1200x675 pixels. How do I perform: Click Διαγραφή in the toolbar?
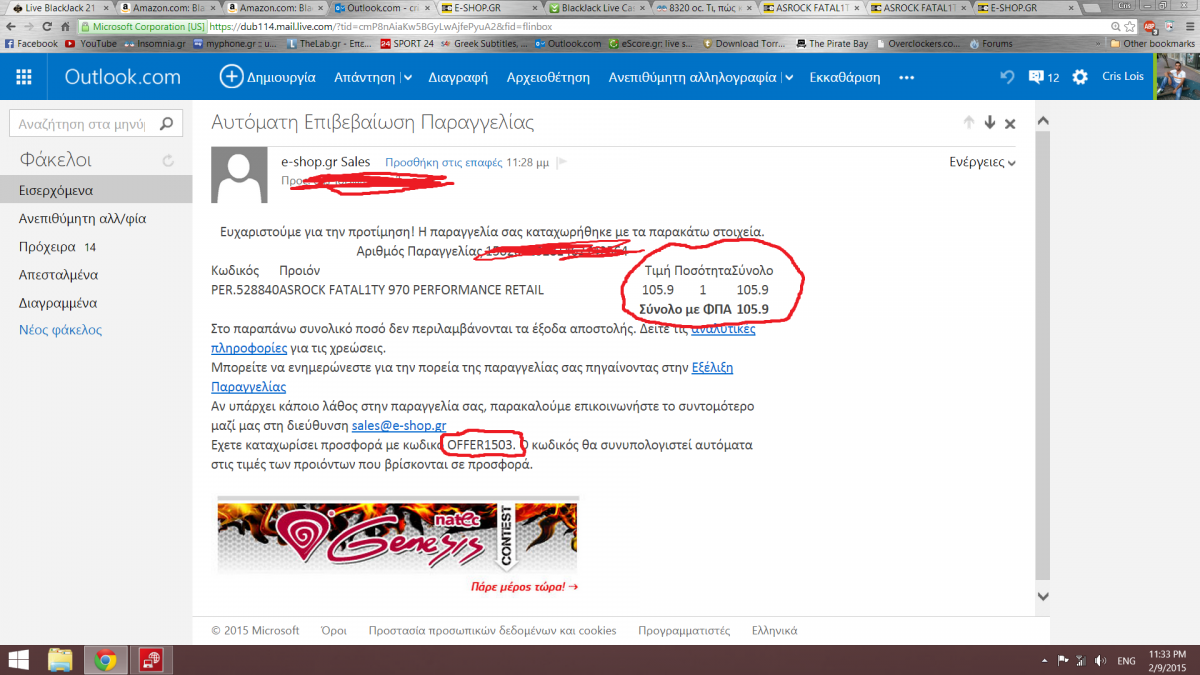click(458, 77)
